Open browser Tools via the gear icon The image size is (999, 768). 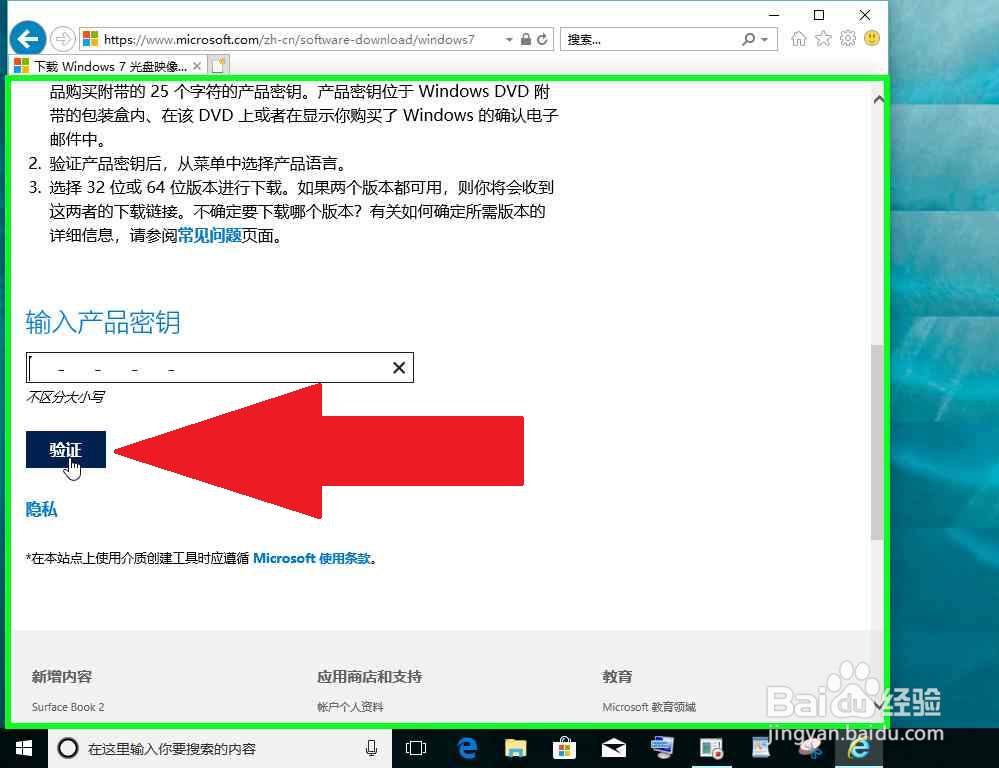point(849,38)
